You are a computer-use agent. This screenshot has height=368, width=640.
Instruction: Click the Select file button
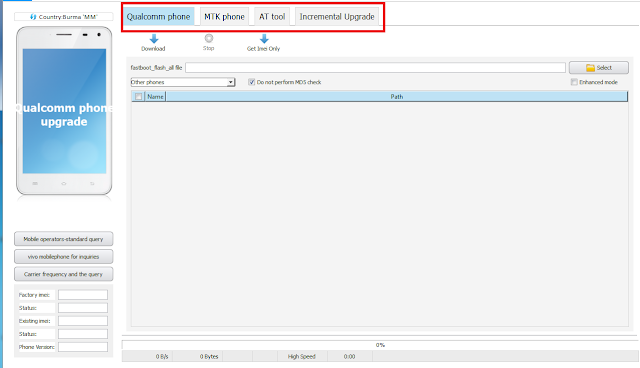click(x=599, y=68)
